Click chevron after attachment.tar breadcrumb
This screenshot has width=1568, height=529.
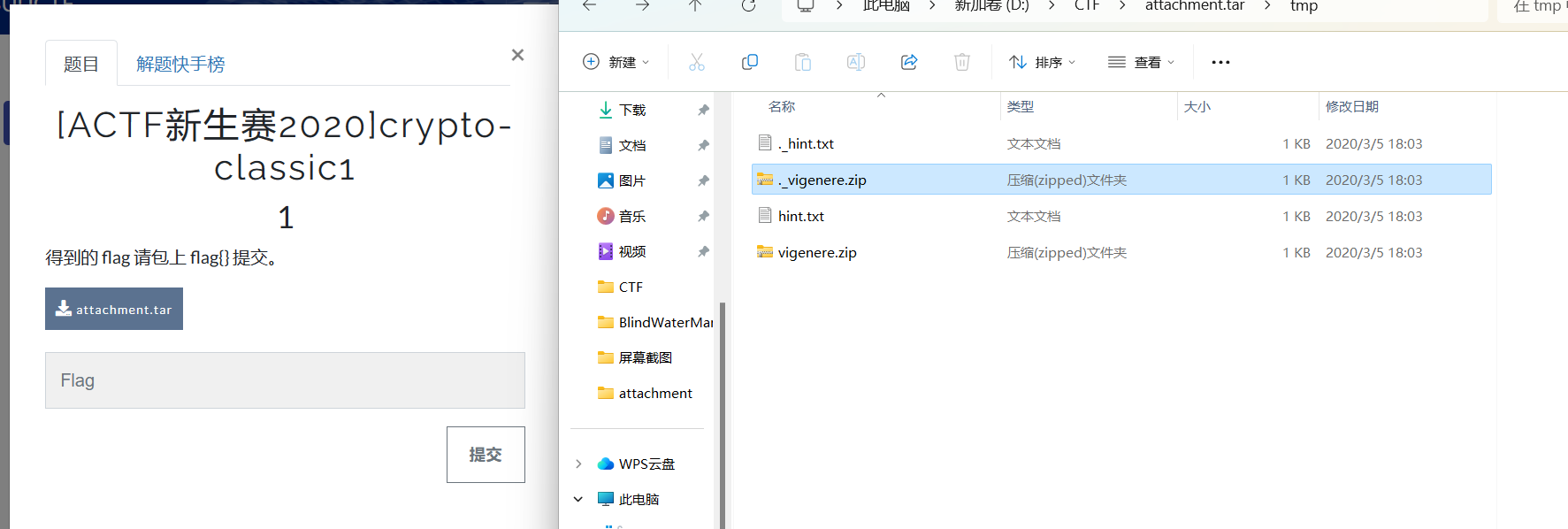click(x=1267, y=5)
